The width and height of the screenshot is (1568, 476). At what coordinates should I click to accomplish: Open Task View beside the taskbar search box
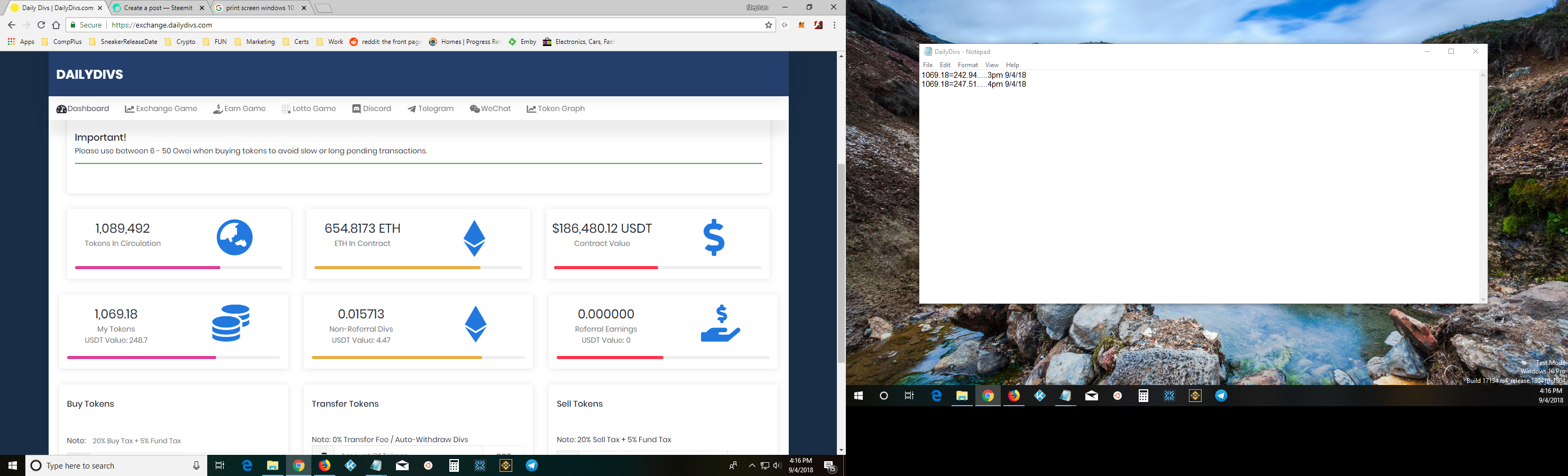coord(220,465)
